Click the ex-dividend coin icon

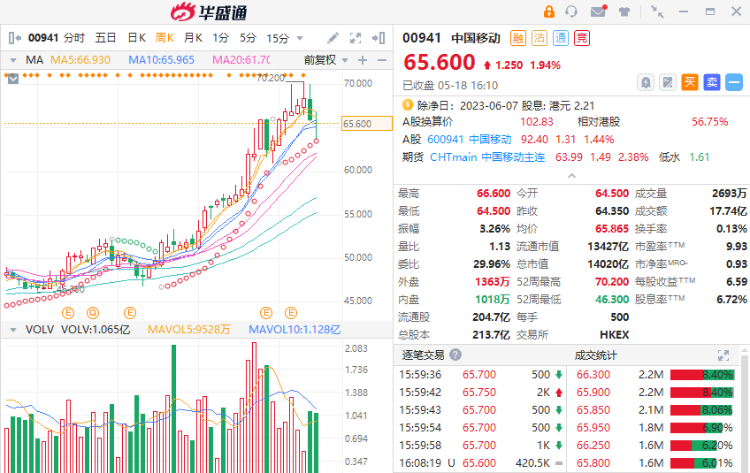coord(408,105)
